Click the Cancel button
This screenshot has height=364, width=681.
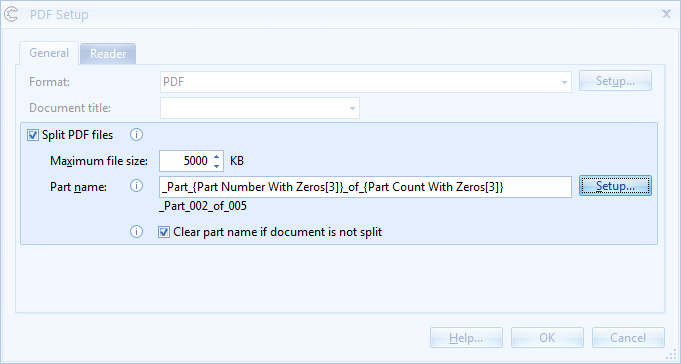click(628, 338)
